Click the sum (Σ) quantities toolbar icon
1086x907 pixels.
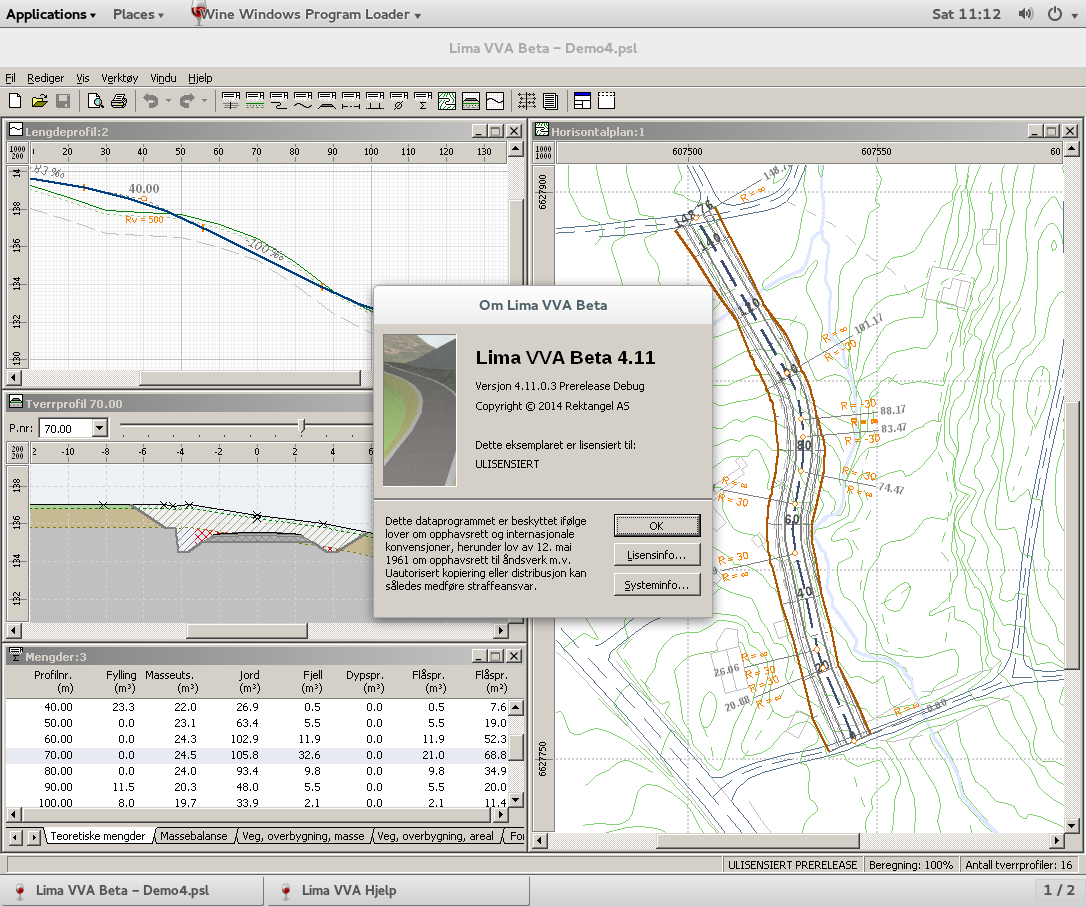(x=423, y=101)
